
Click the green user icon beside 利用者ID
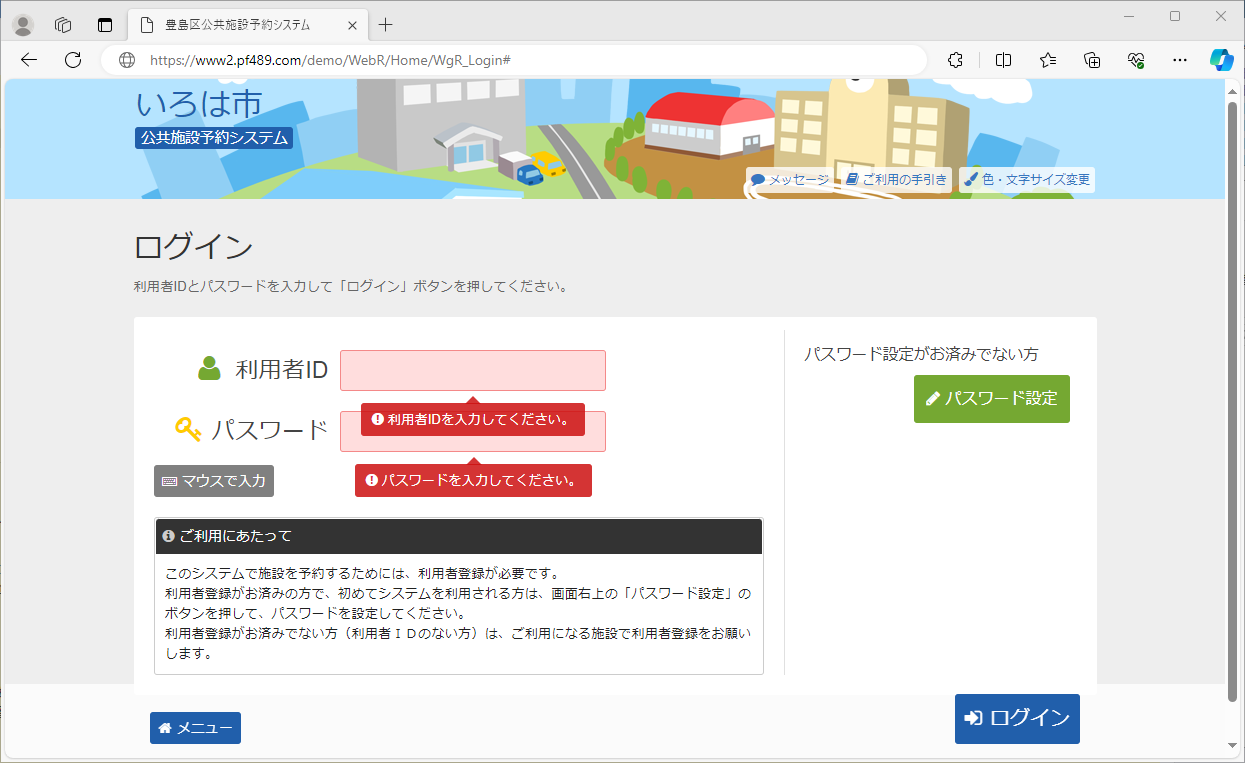pos(209,369)
